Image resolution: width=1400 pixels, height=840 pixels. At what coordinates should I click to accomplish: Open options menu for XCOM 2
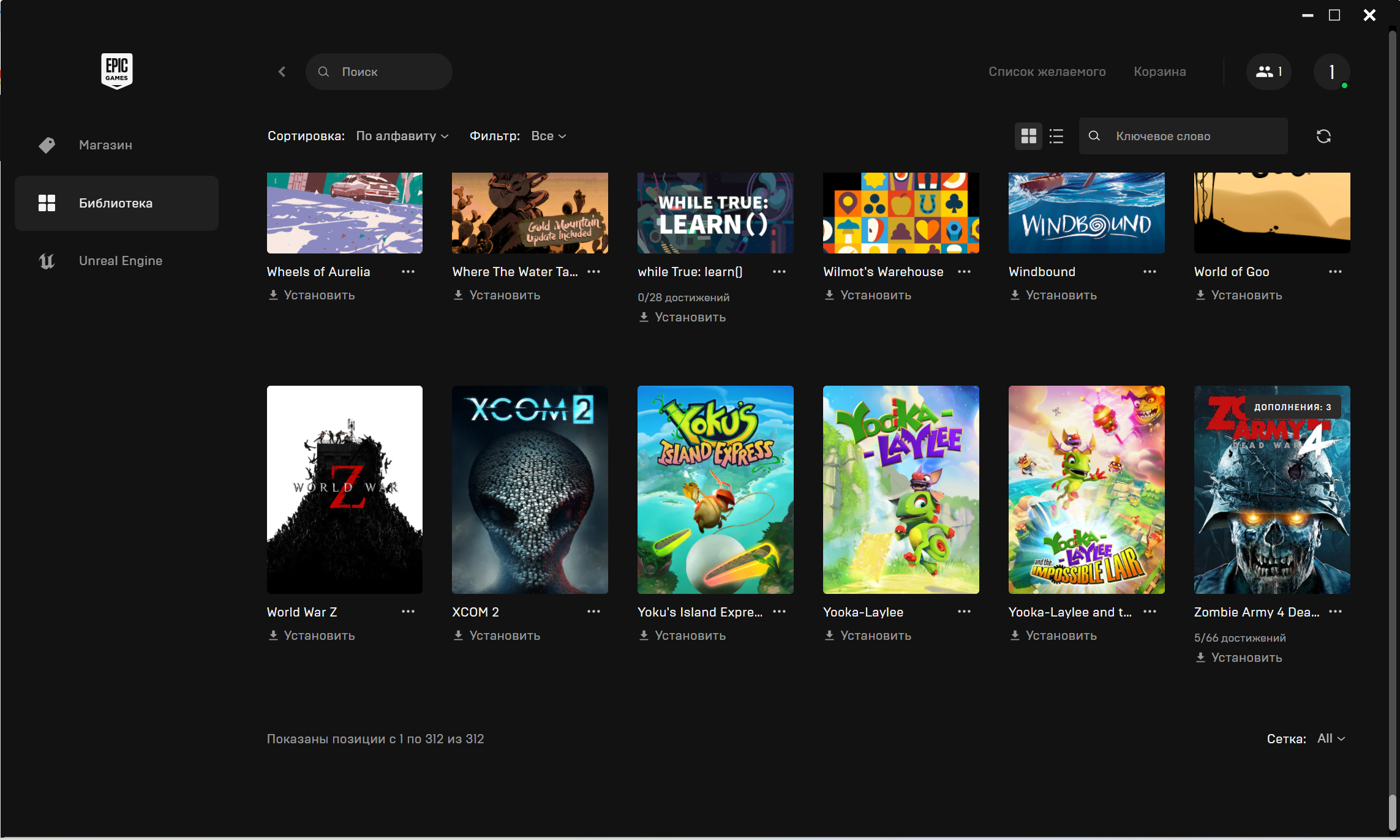[x=593, y=612]
